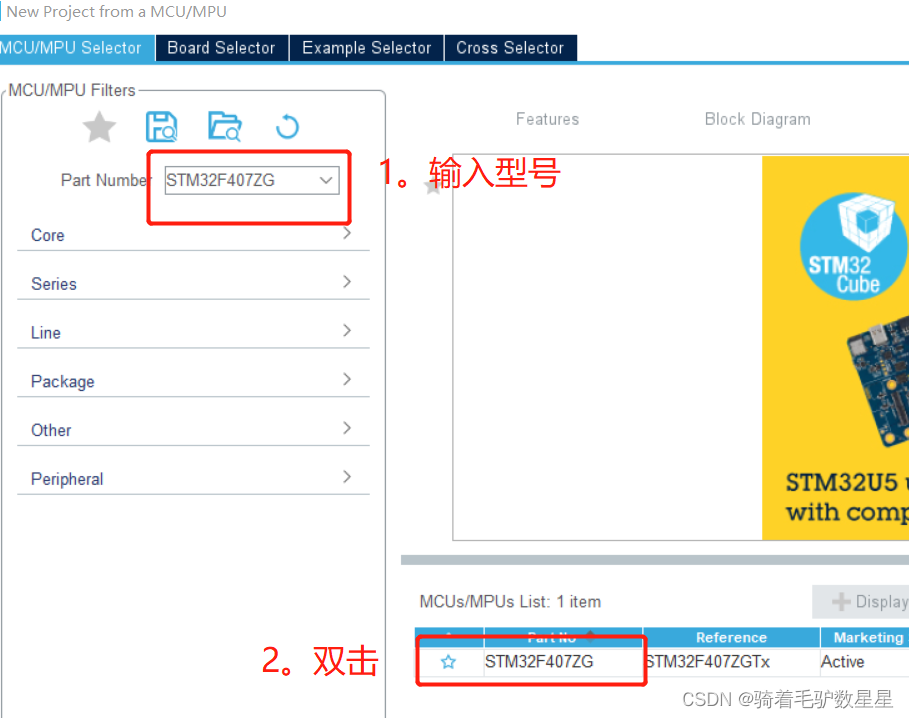909x718 pixels.
Task: Click the STM32 Cube logo
Action: point(853,246)
